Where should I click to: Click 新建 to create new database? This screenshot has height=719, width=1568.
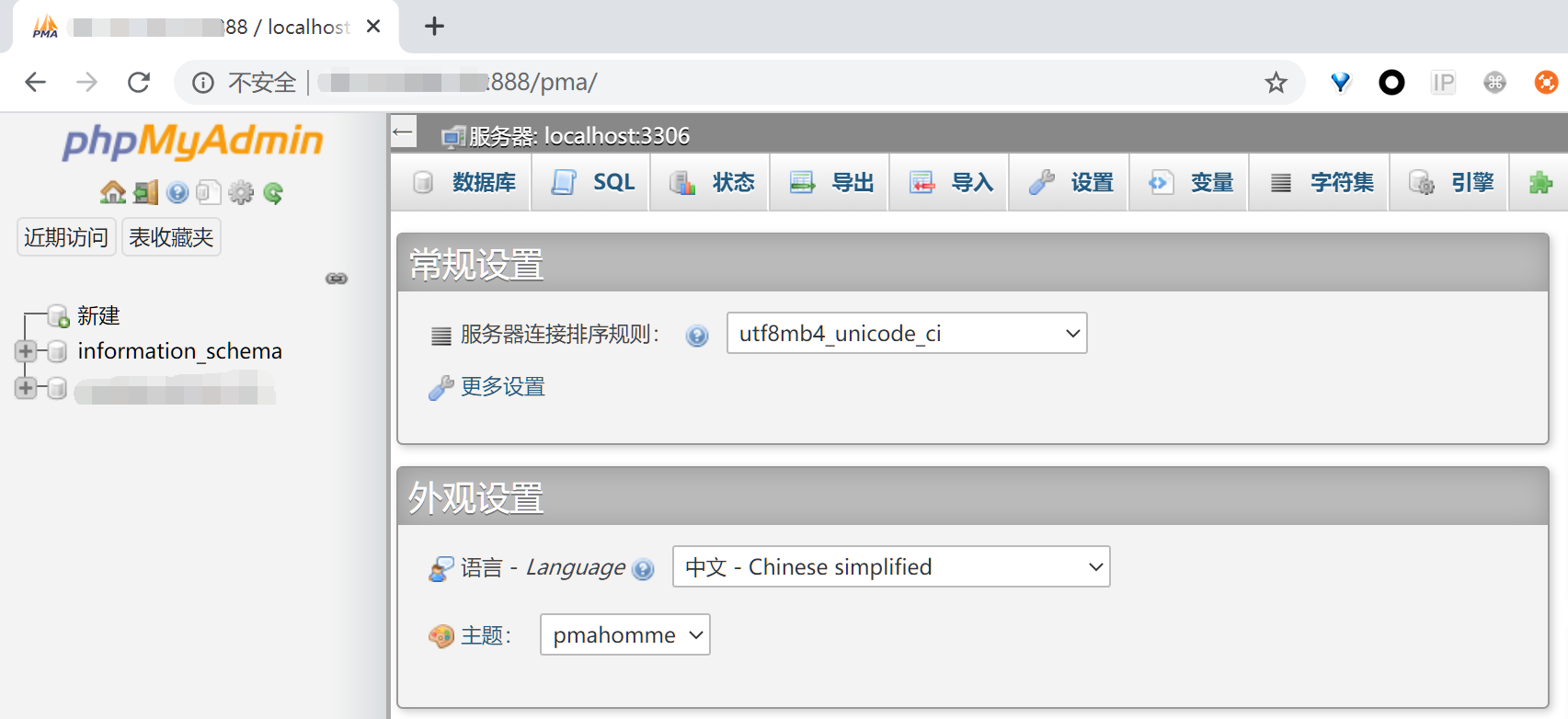pyautogui.click(x=98, y=316)
